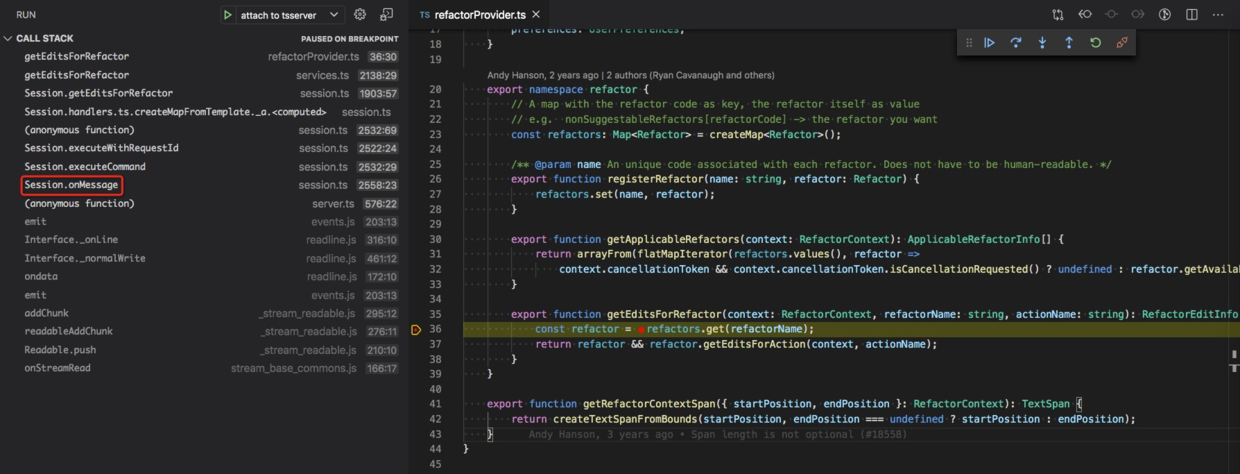Select top getEditsForRefactor frame in refactorProvider.ts

tap(204, 57)
